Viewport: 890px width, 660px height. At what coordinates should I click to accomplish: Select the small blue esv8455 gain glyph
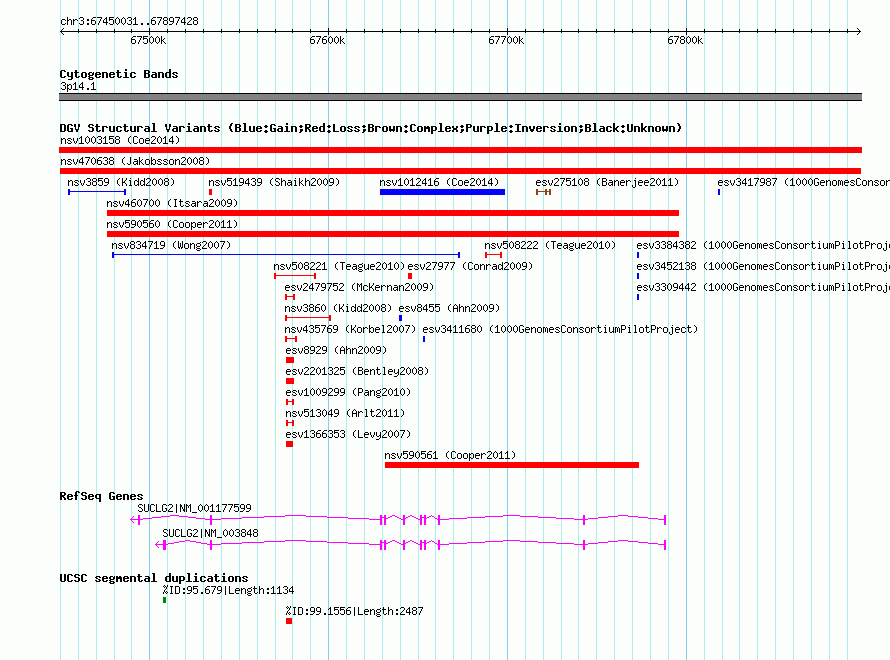pyautogui.click(x=400, y=318)
